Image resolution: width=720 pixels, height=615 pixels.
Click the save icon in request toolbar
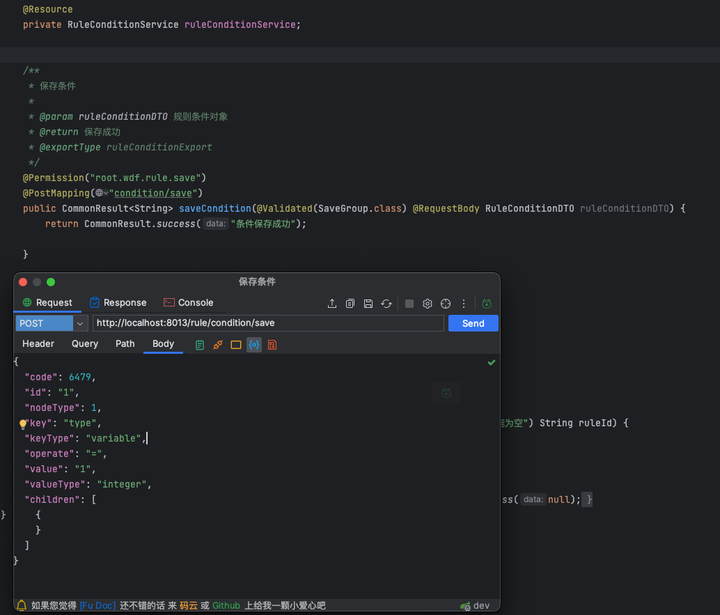[x=368, y=304]
